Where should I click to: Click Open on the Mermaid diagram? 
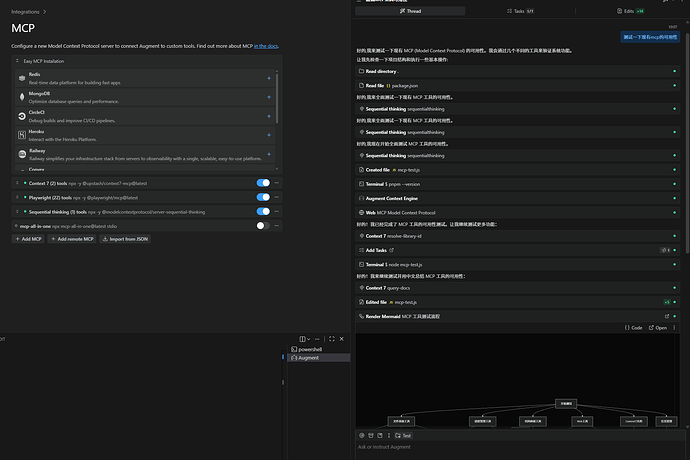(x=657, y=328)
